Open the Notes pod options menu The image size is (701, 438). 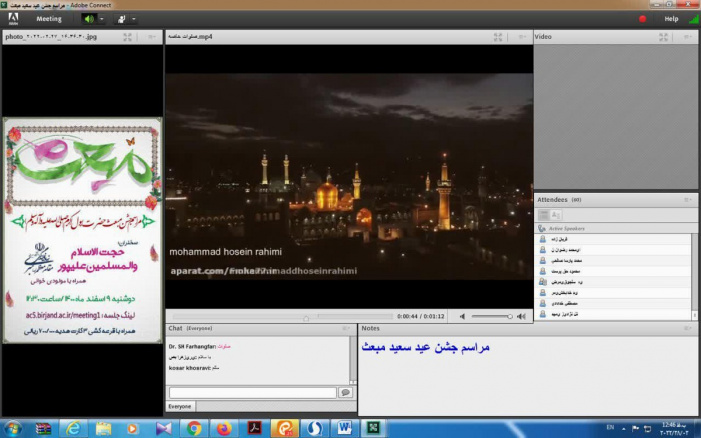coord(687,328)
